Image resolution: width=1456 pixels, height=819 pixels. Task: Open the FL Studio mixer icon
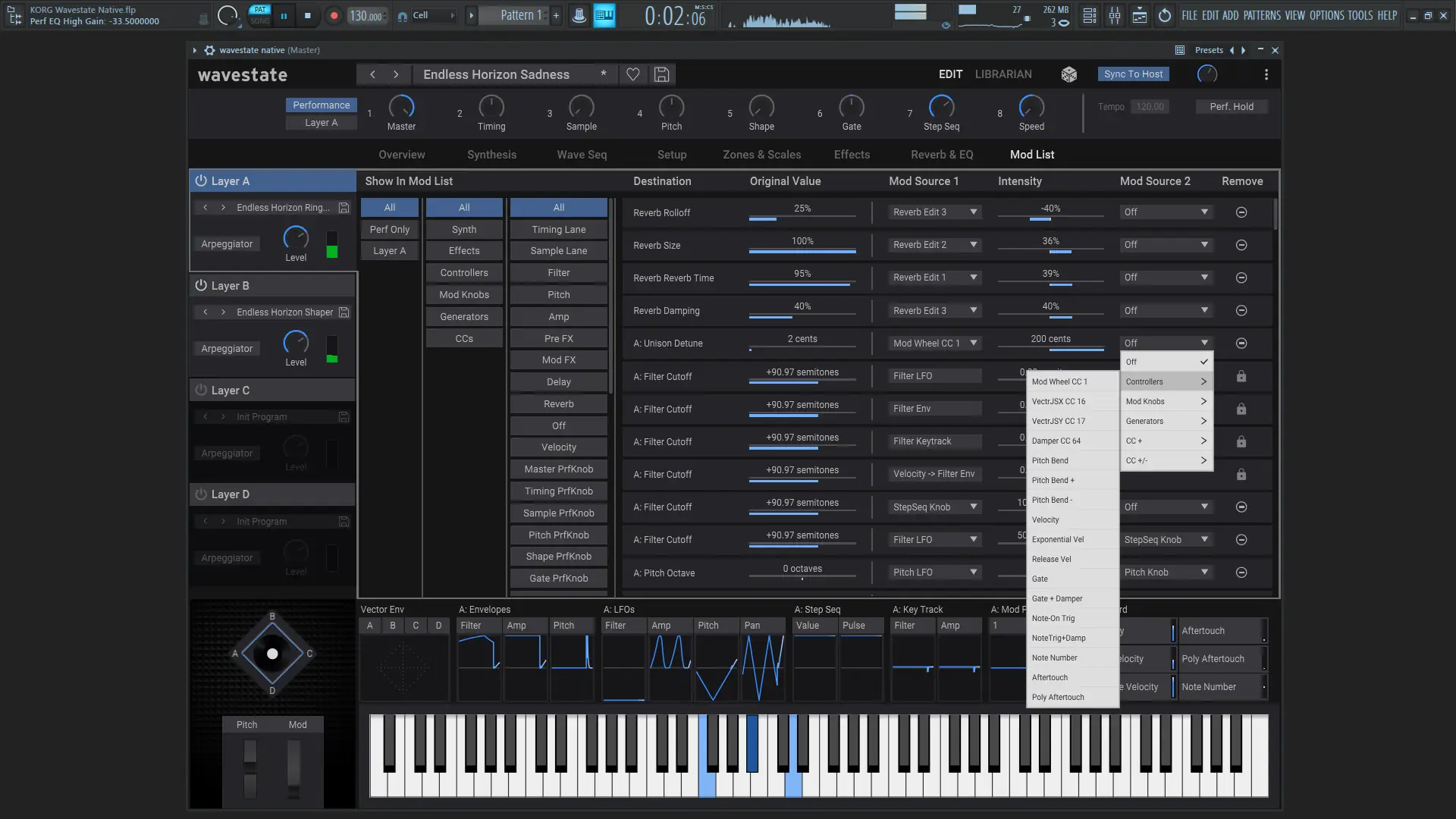tap(1114, 15)
